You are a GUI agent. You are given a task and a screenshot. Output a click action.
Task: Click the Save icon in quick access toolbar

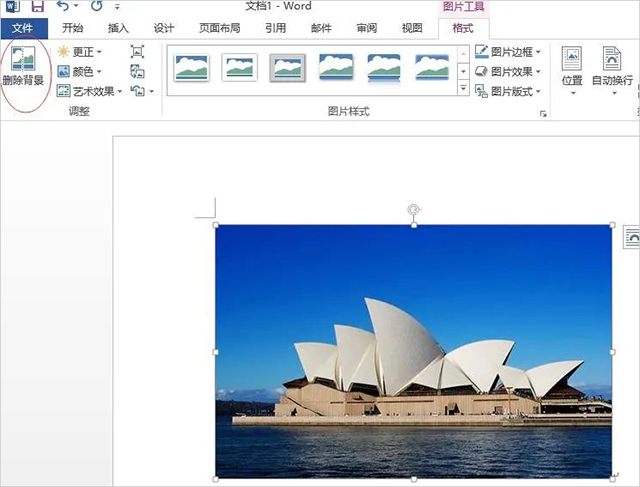click(x=37, y=7)
